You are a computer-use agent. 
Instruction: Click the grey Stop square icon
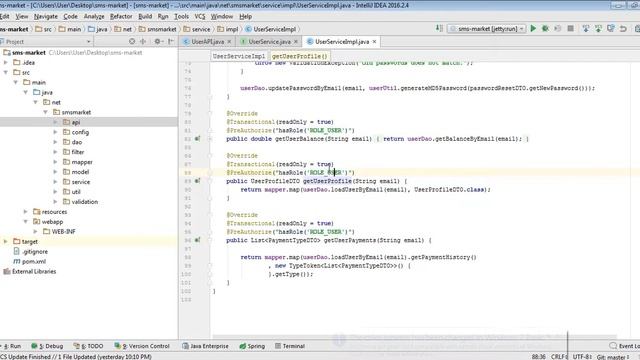(x=571, y=29)
